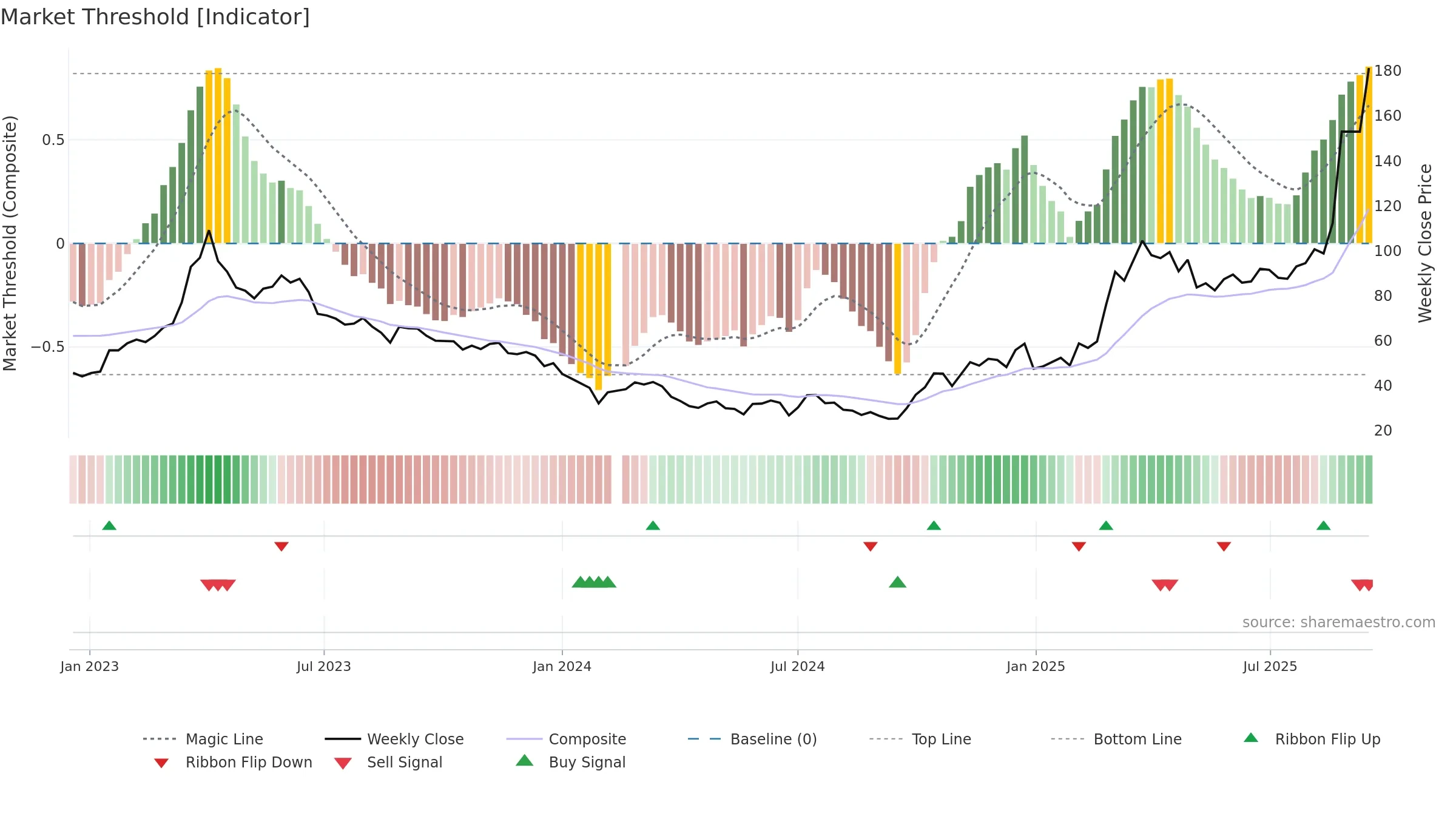Toggle the Magic Line legend entry

203,739
